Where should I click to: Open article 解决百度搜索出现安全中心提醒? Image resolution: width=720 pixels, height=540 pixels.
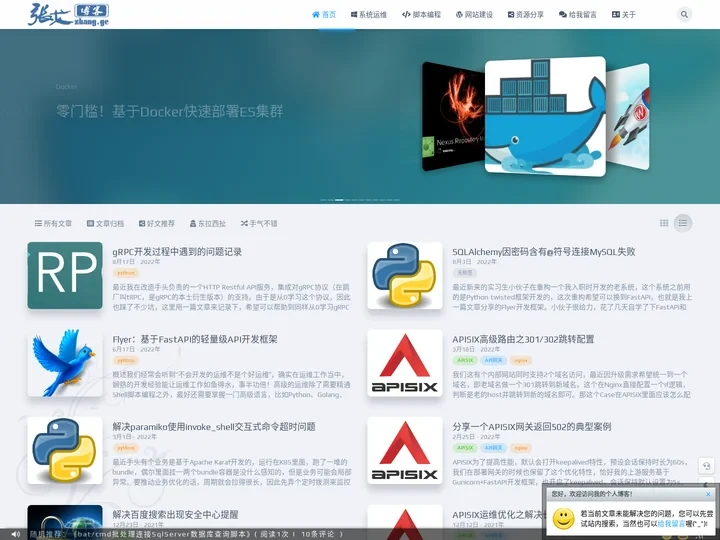pyautogui.click(x=175, y=514)
